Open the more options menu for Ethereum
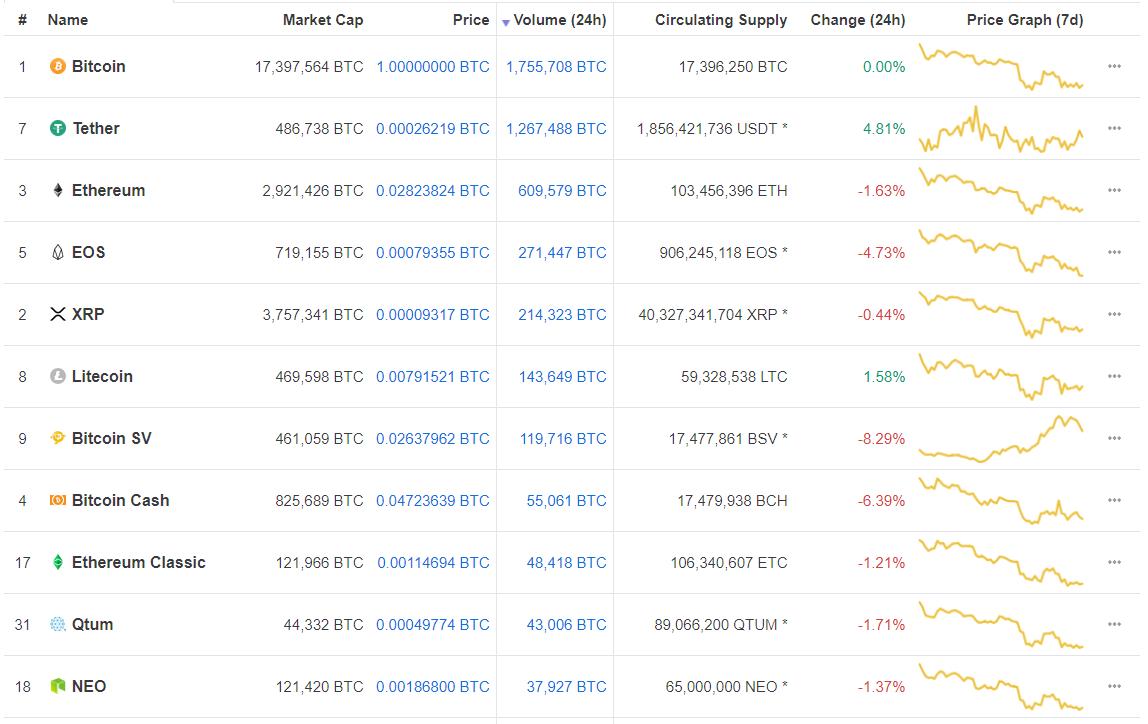The image size is (1148, 724). coord(1114,191)
